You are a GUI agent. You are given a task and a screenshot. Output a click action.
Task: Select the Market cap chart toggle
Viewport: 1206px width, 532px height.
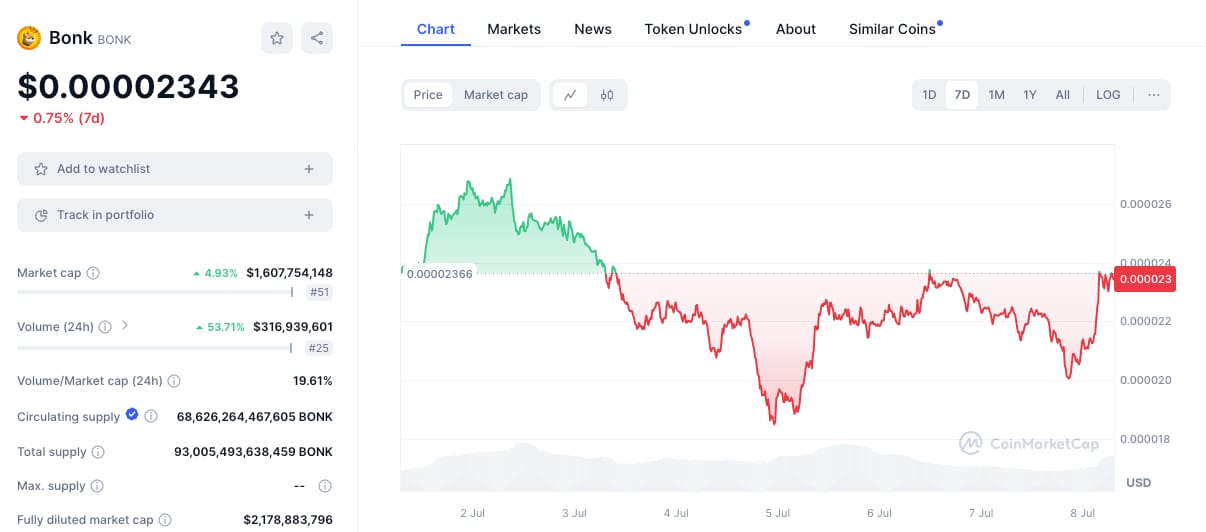point(496,95)
